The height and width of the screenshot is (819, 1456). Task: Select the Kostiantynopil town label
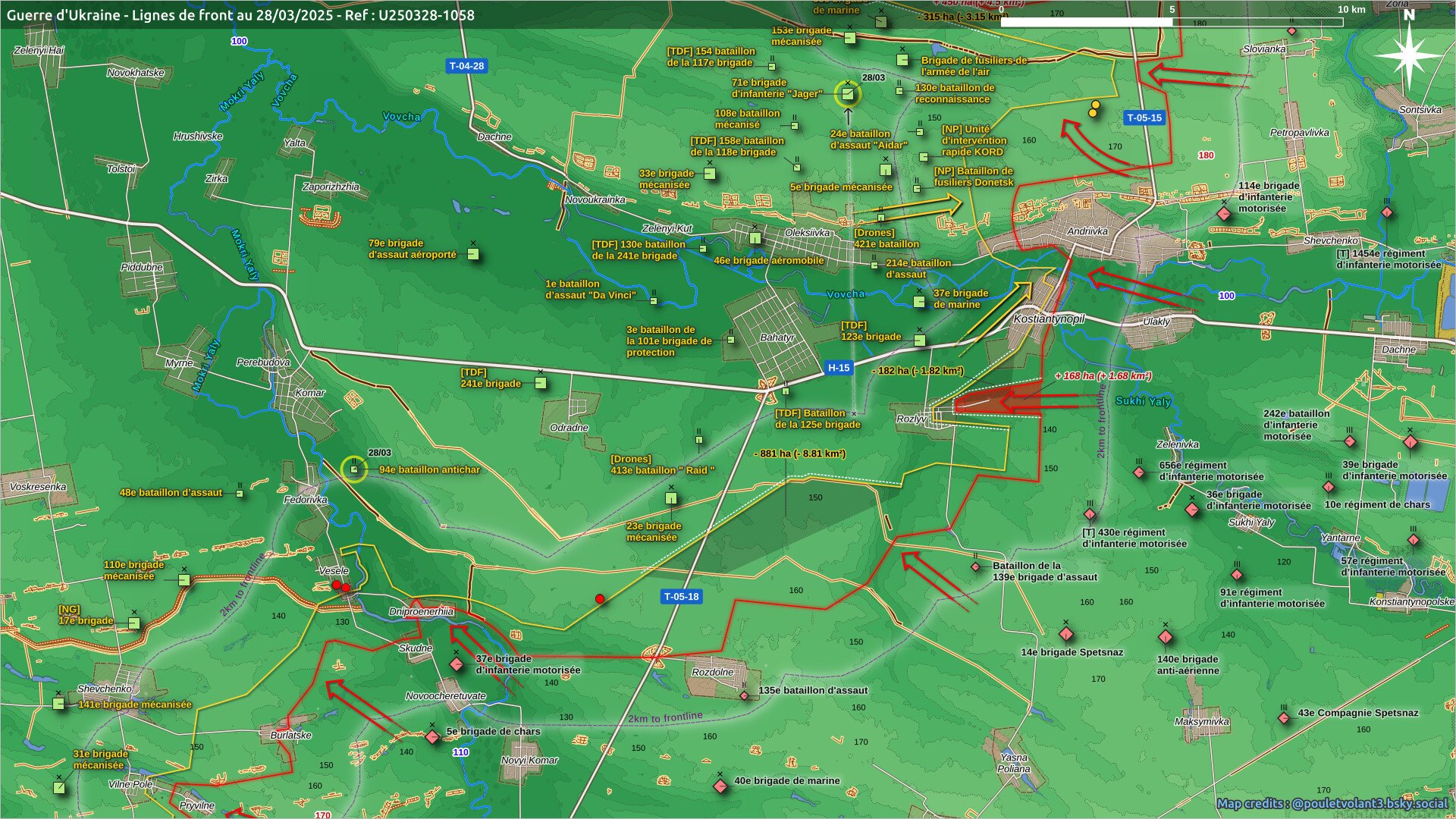pos(1049,319)
